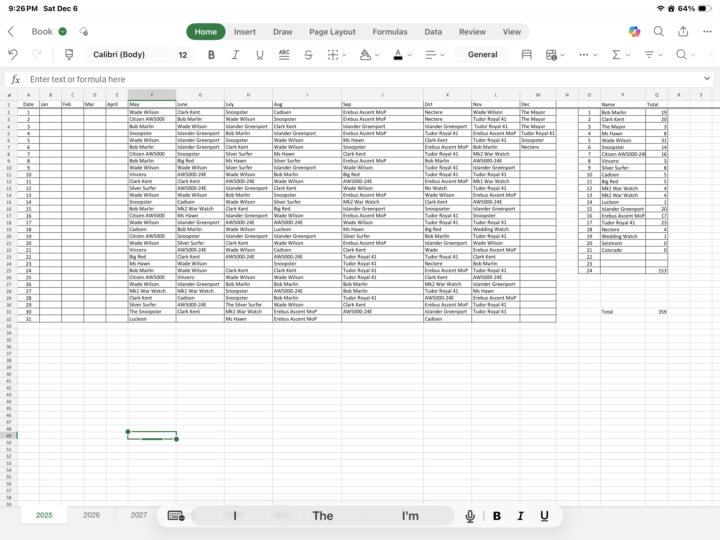
Task: Click the cell styles icon
Action: tap(527, 55)
